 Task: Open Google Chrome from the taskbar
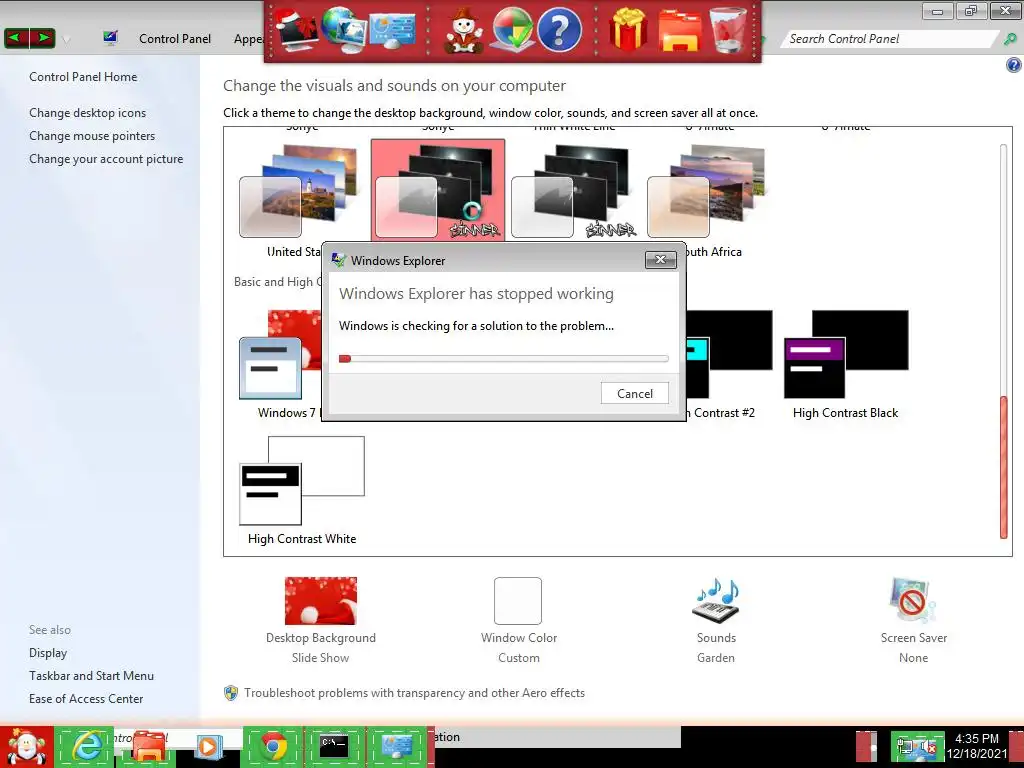(x=274, y=746)
